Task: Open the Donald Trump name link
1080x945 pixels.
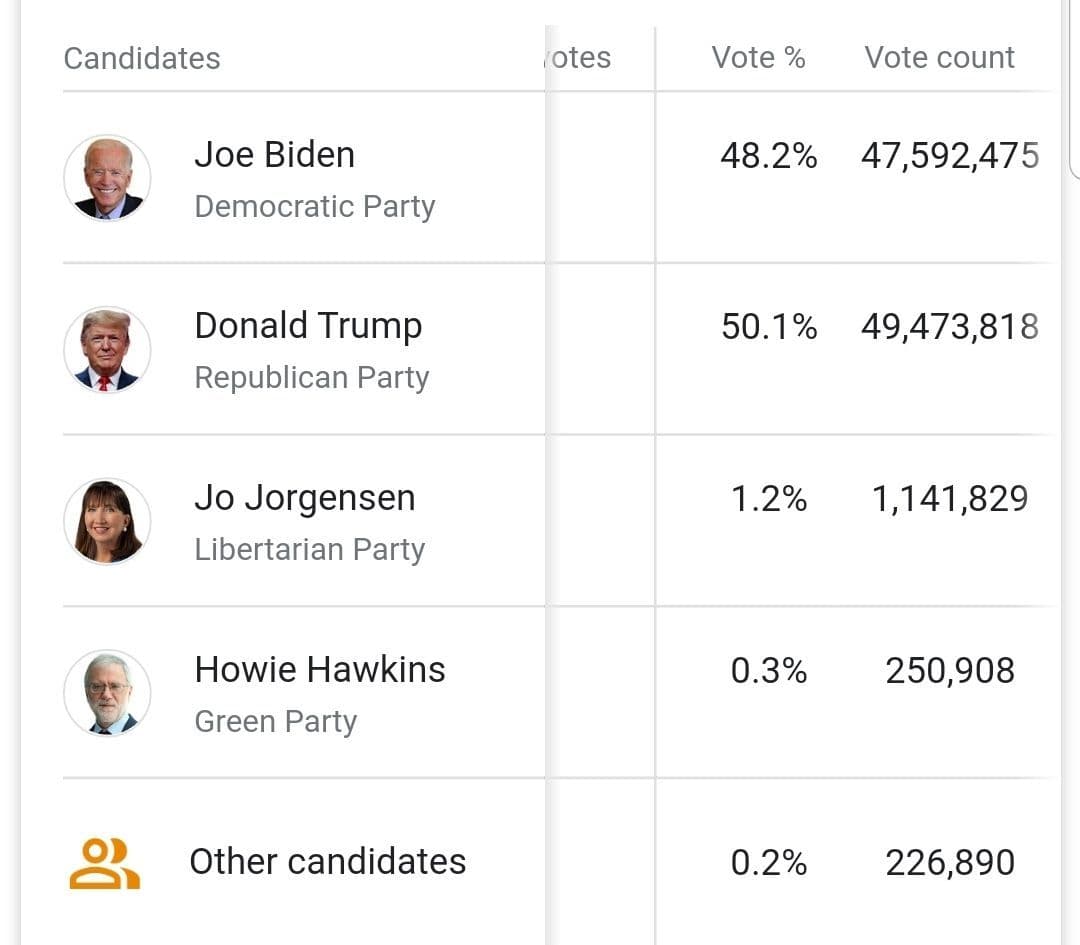Action: (308, 326)
